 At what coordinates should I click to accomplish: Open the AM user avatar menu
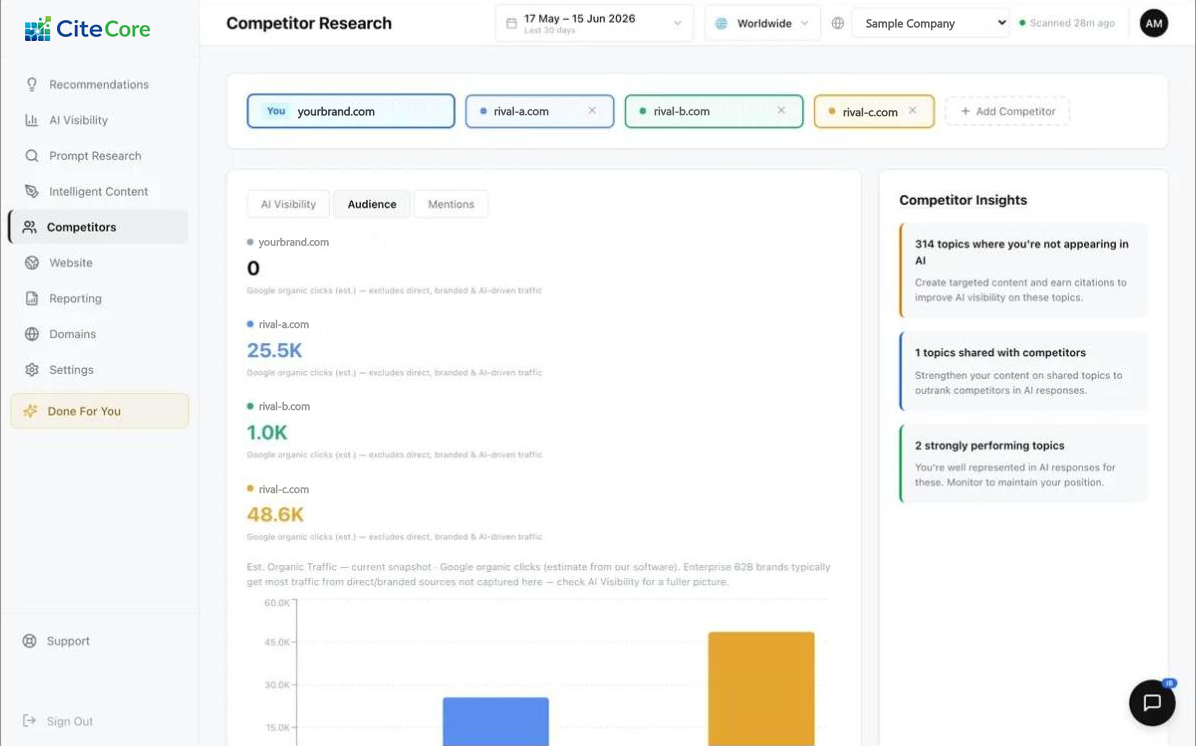(x=1153, y=24)
